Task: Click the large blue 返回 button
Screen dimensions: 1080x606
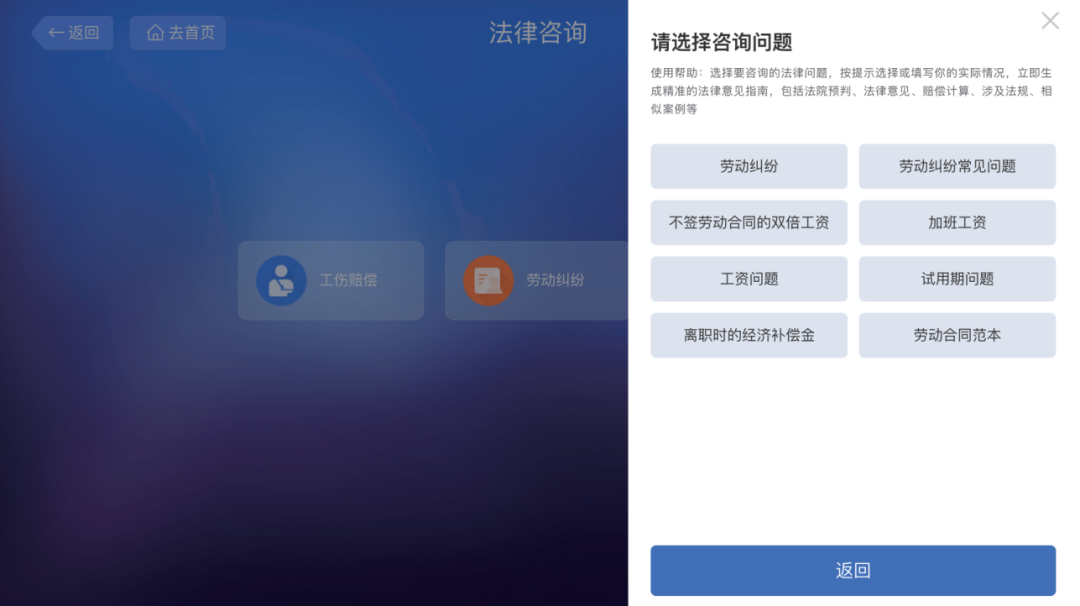Action: 853,570
